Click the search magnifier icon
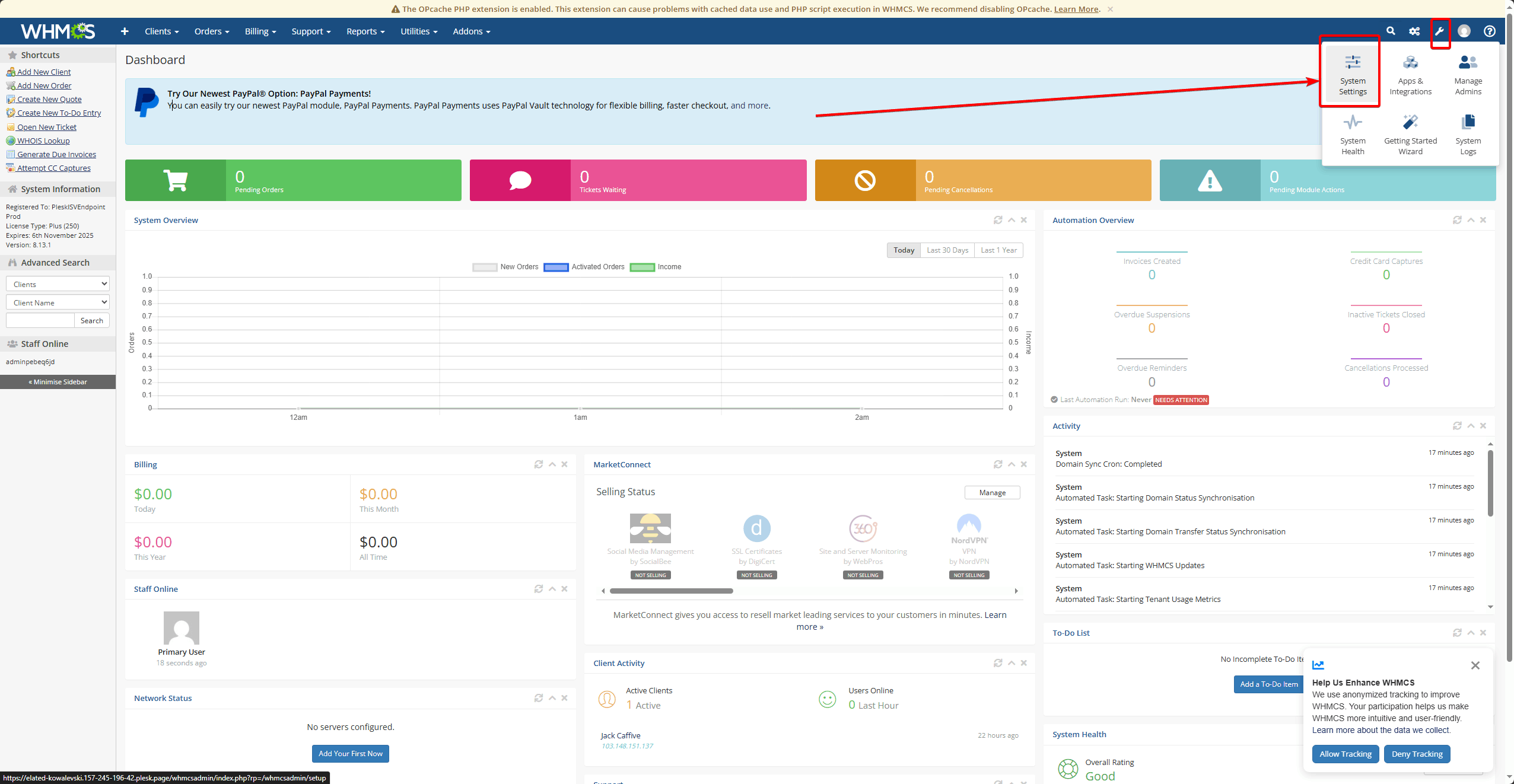Screen dimensions: 1514x784 [x=1390, y=31]
